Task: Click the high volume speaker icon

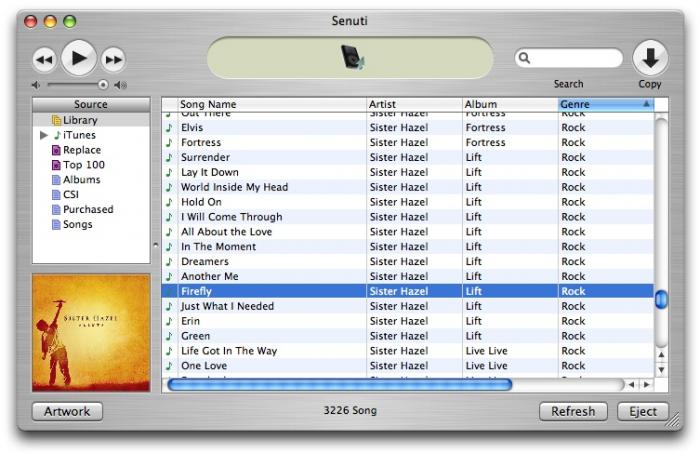Action: (x=121, y=85)
